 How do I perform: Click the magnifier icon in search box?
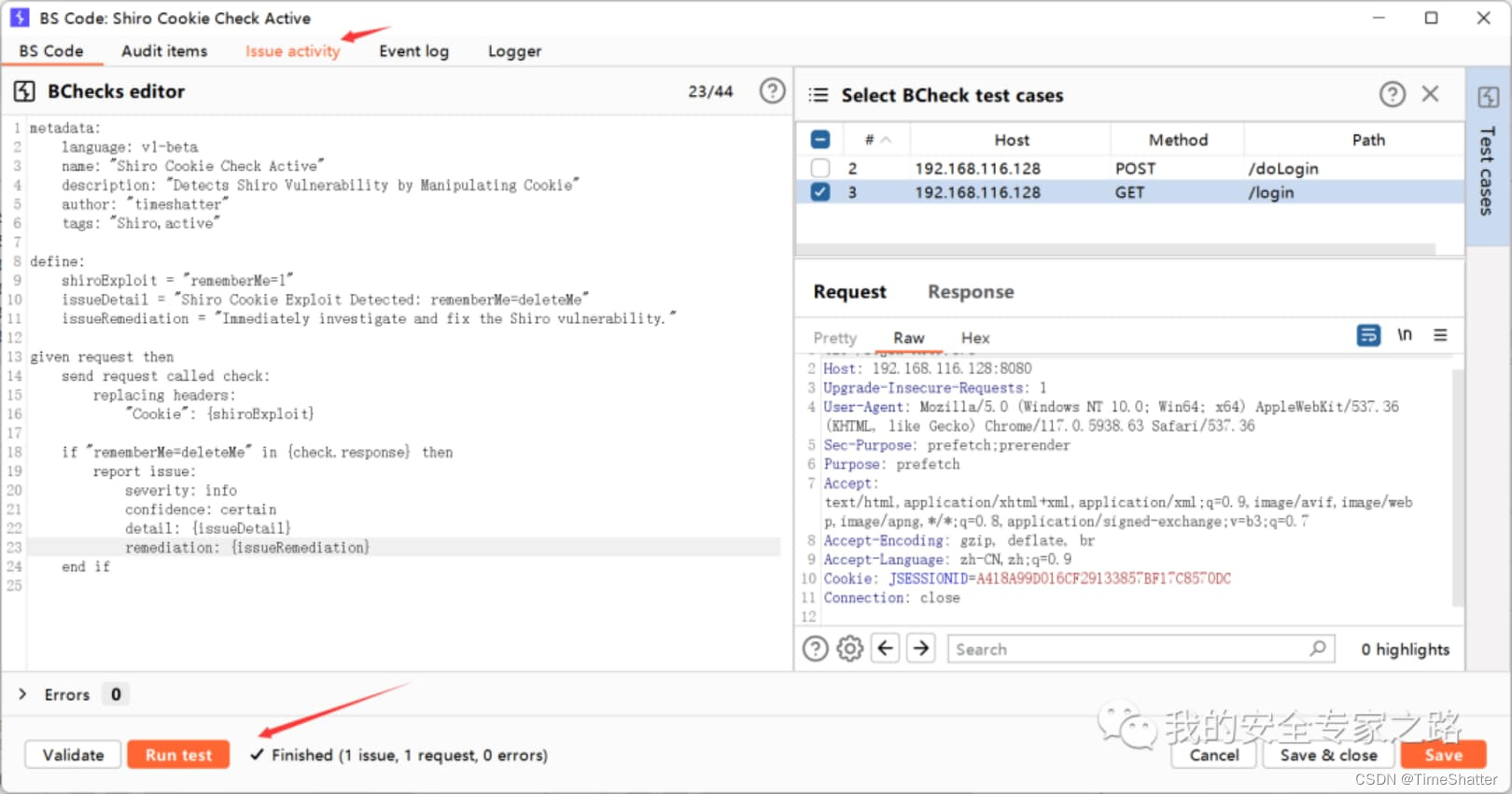1318,648
